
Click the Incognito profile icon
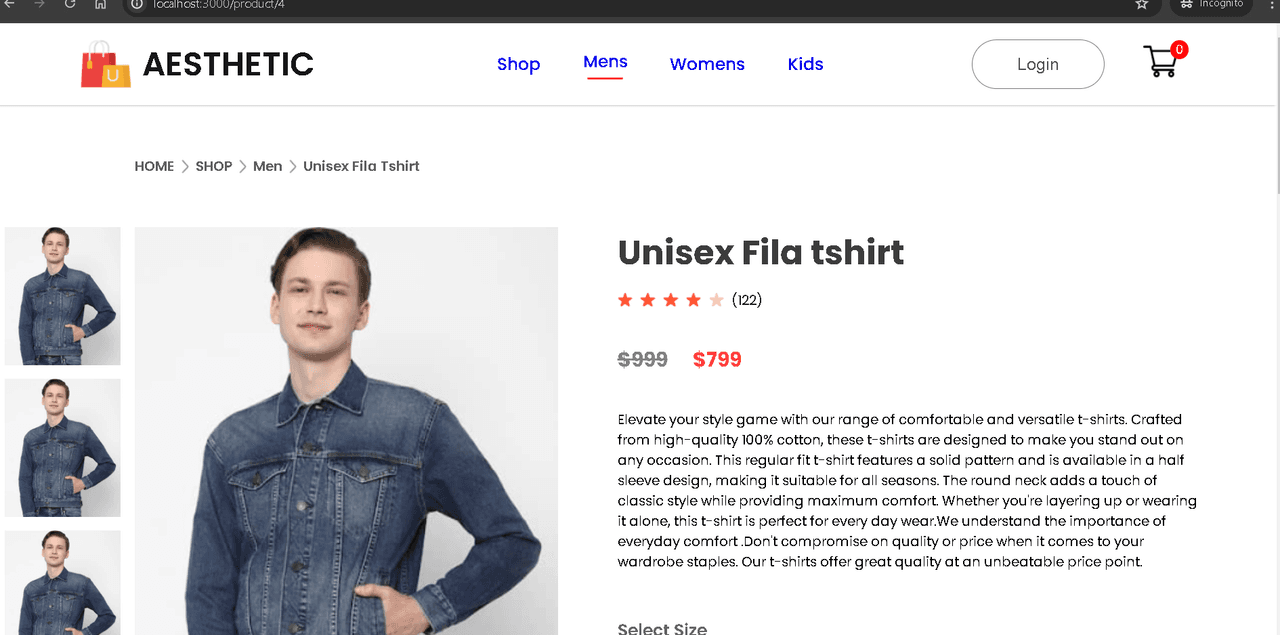1209,4
